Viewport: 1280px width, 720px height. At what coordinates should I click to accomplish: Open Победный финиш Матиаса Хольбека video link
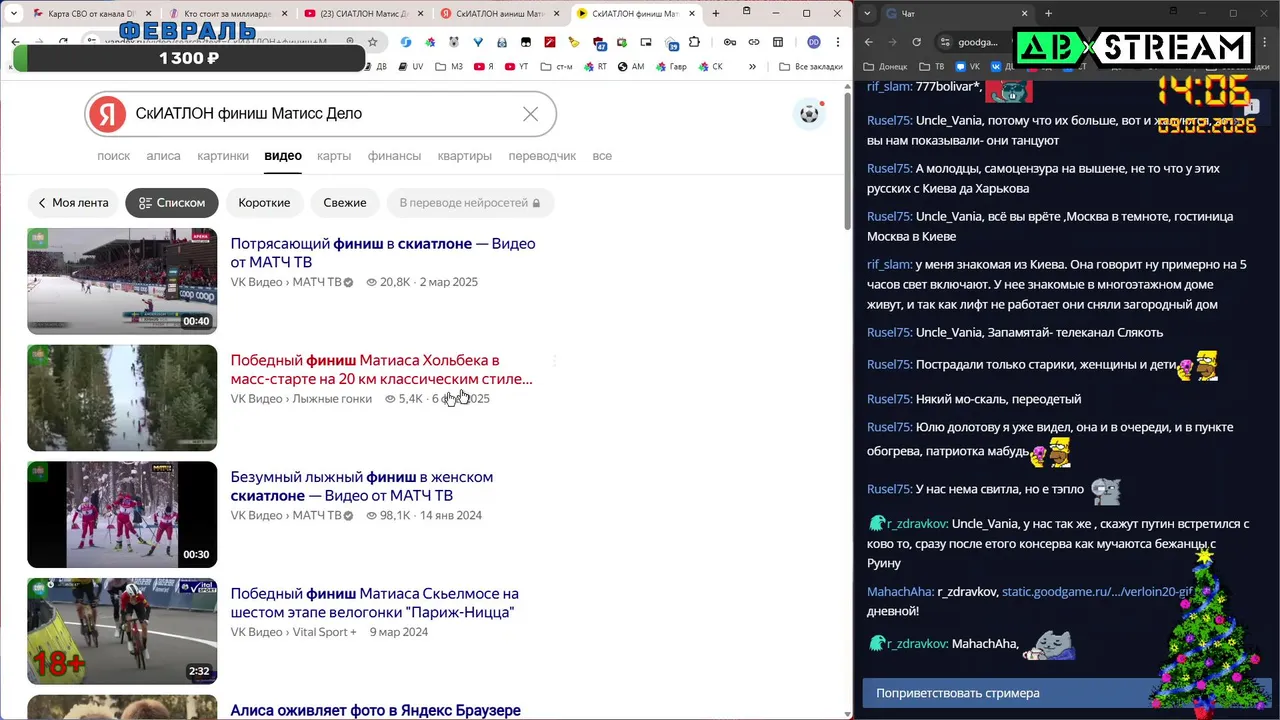(x=381, y=370)
